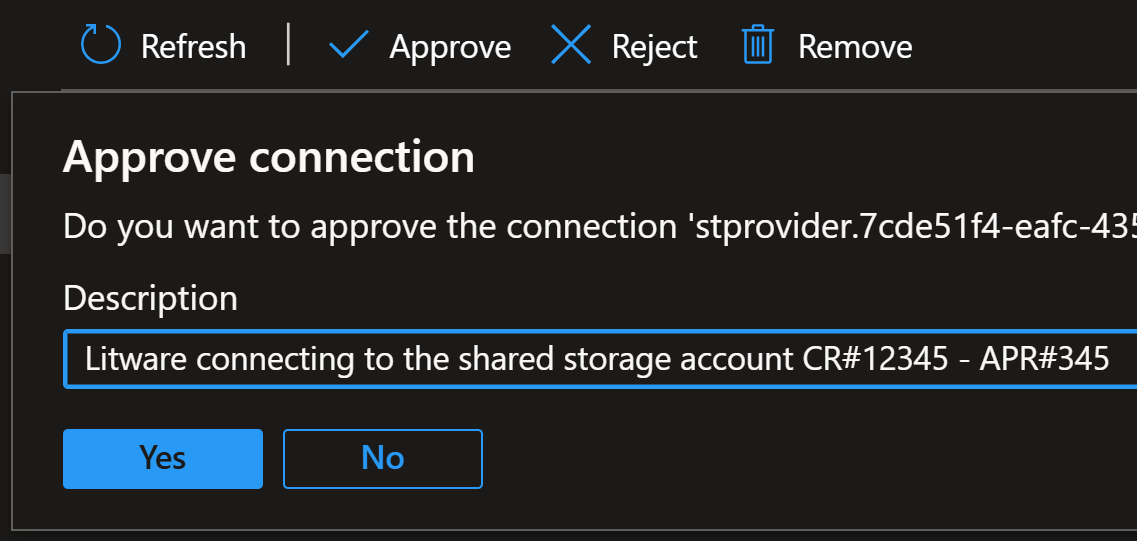
Task: Choose the Reject toolbar label
Action: coord(654,48)
